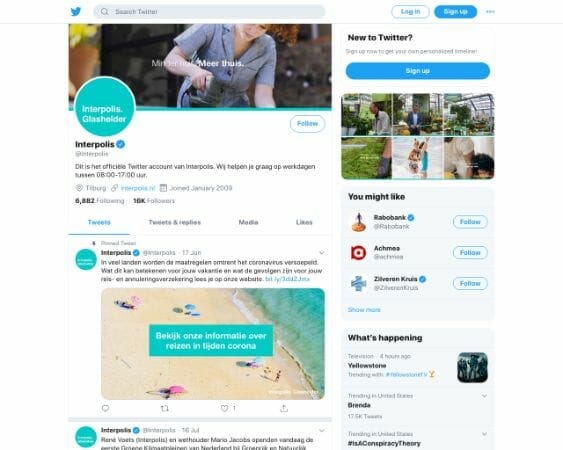Retweet the pinned Interpolis tweet
The height and width of the screenshot is (450, 563).
coord(165,408)
